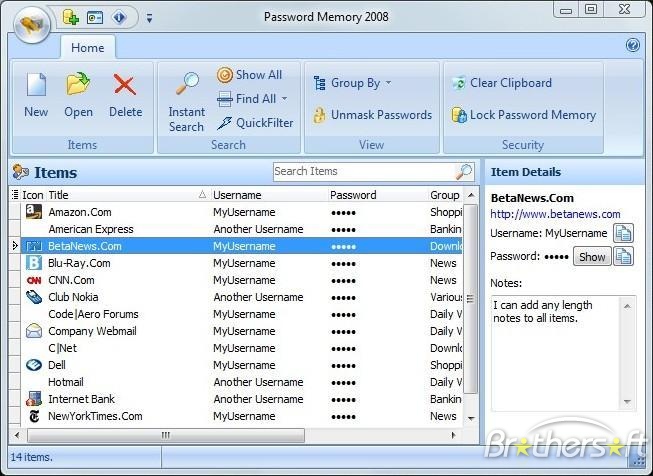The height and width of the screenshot is (476, 653).
Task: Switch to the Home ribbon tab
Action: point(87,48)
